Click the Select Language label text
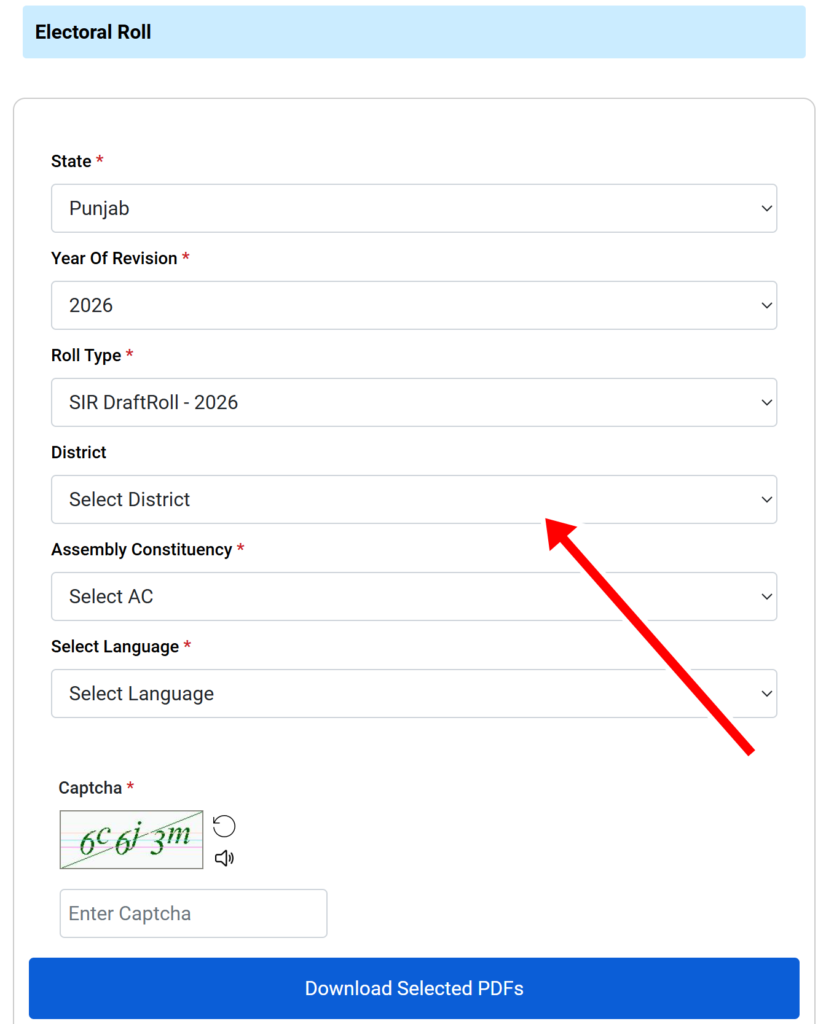The width and height of the screenshot is (834, 1024). coord(115,647)
